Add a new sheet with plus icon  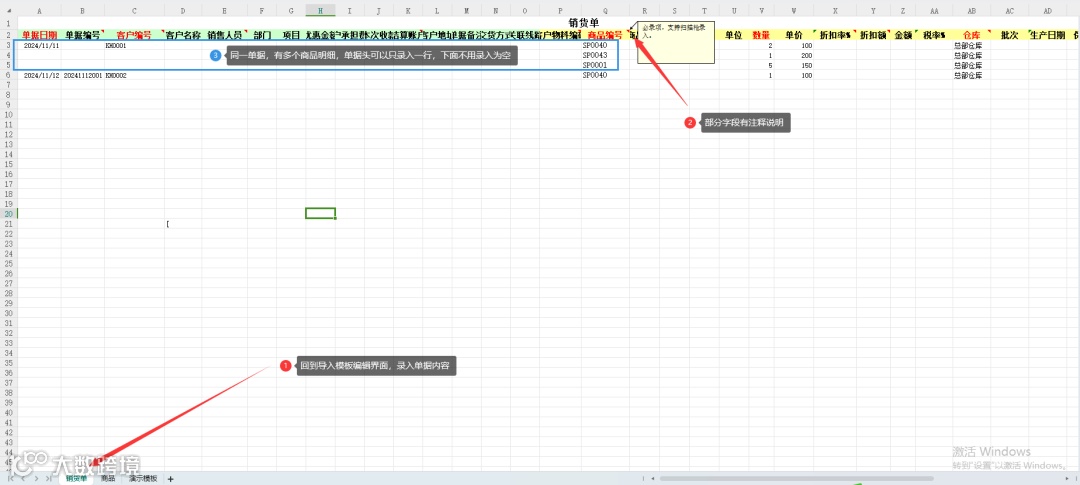170,479
